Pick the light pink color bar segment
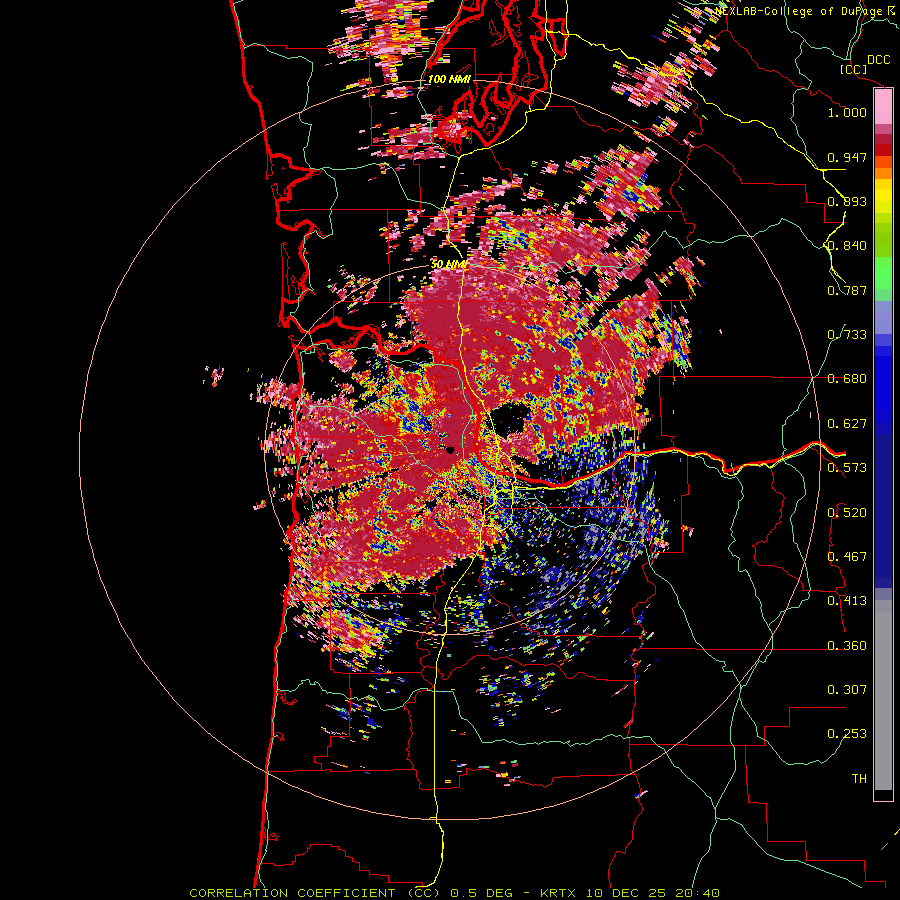 tap(883, 106)
